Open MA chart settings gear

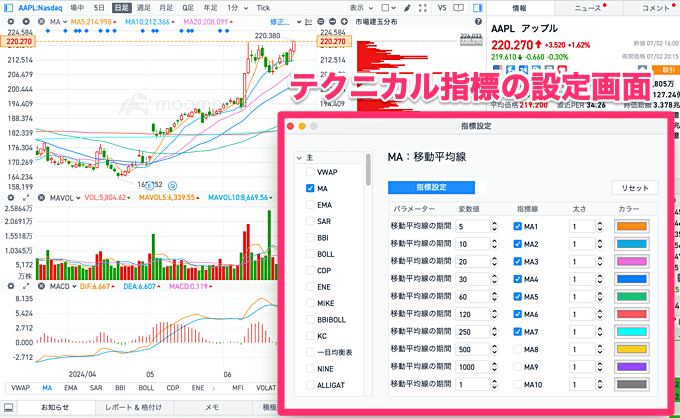pos(11,22)
